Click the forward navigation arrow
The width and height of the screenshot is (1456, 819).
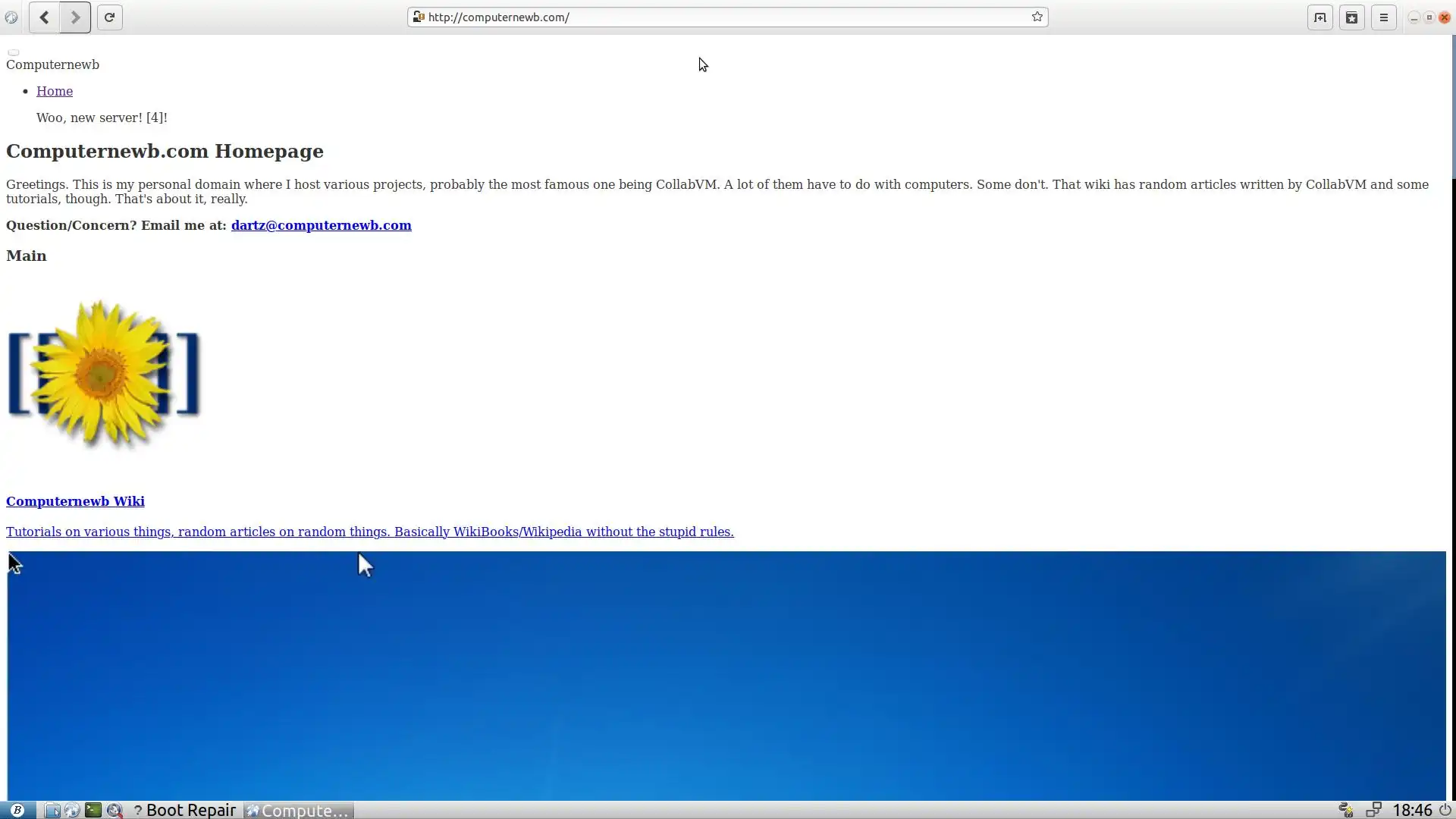[x=75, y=17]
